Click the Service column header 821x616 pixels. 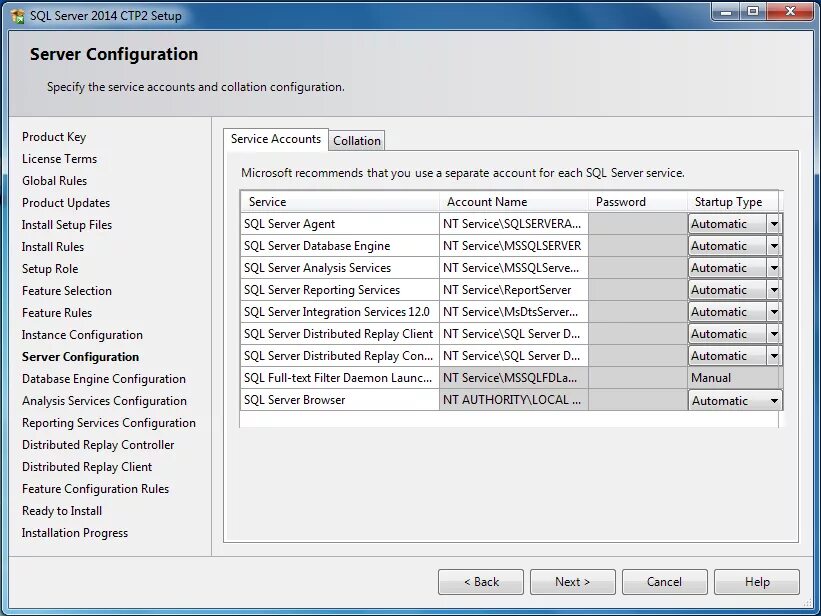pos(340,202)
